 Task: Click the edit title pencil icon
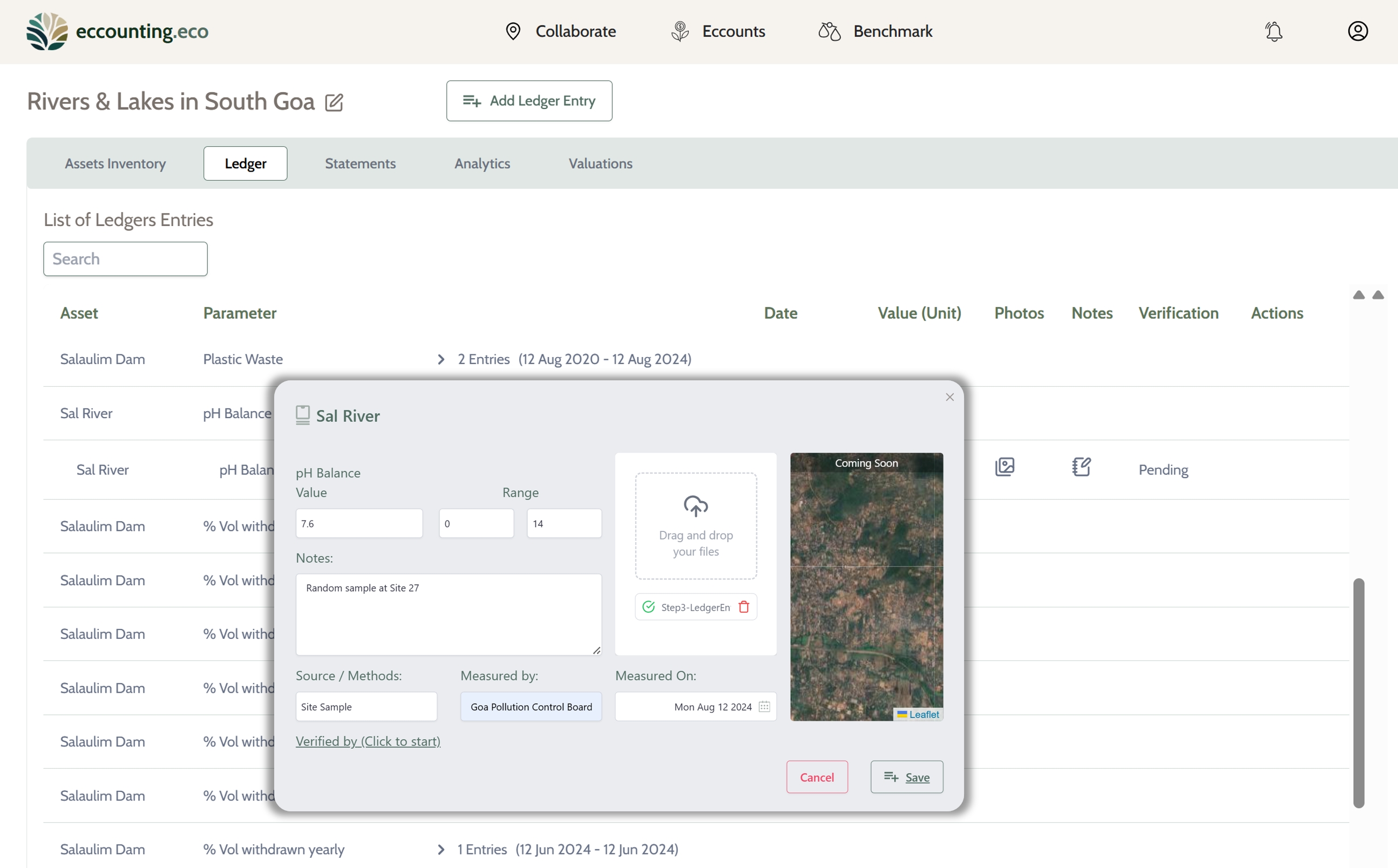(334, 102)
